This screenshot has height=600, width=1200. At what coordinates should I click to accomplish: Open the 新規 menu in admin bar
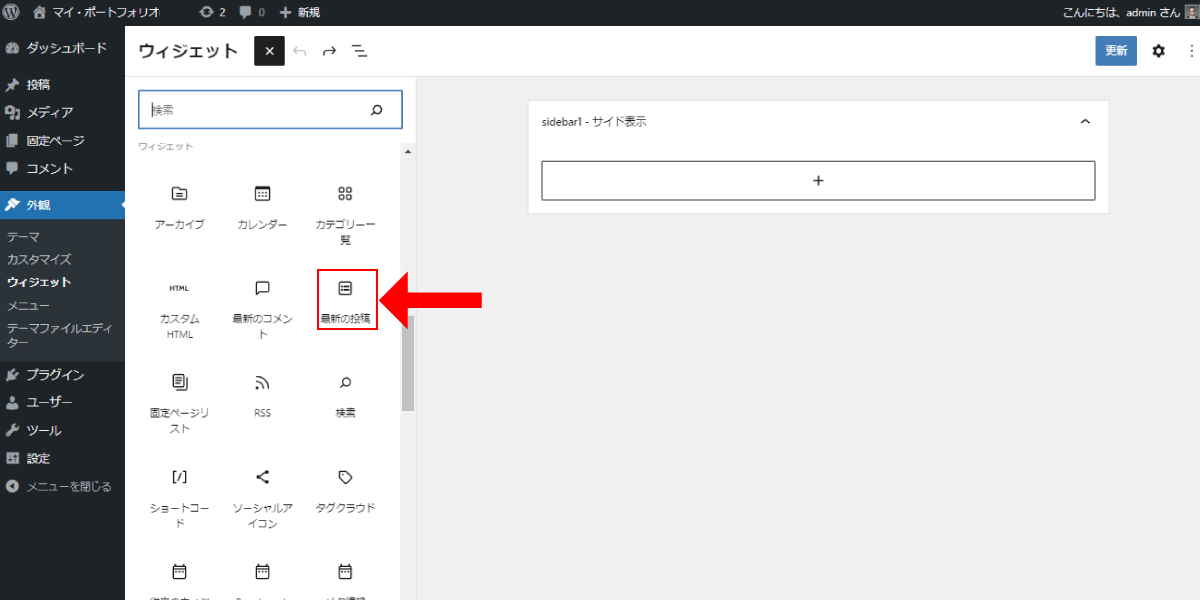[x=300, y=13]
